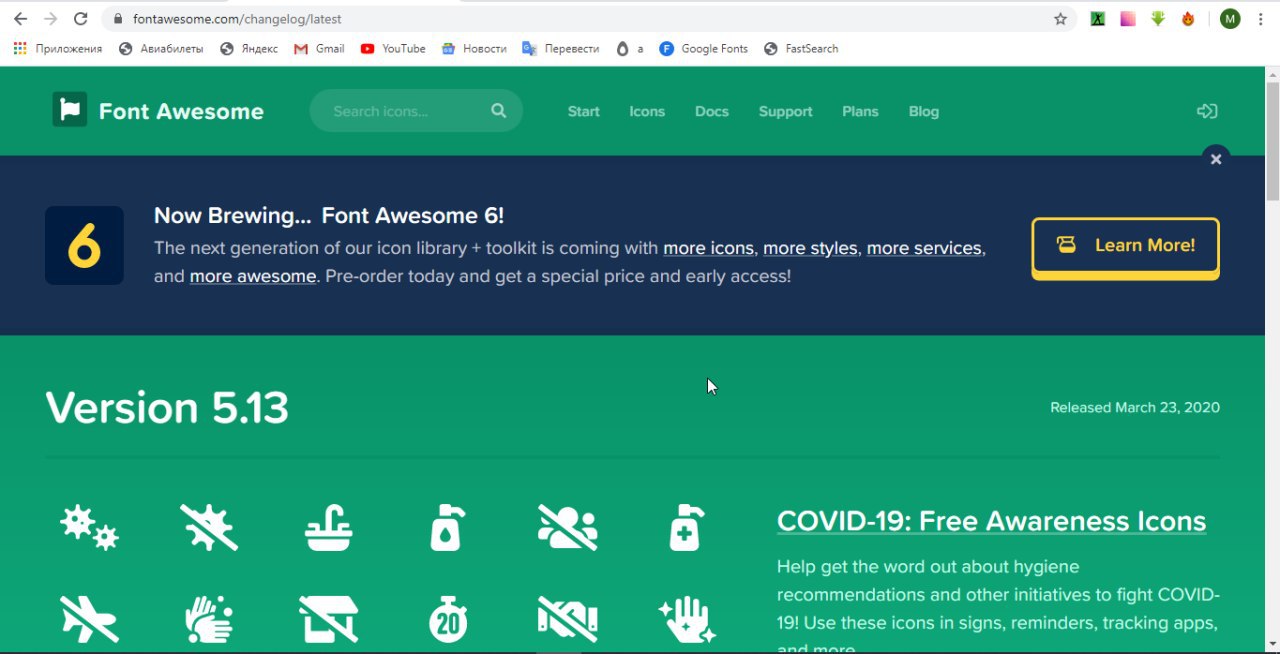Bookmark this page with star

pos(1060,19)
